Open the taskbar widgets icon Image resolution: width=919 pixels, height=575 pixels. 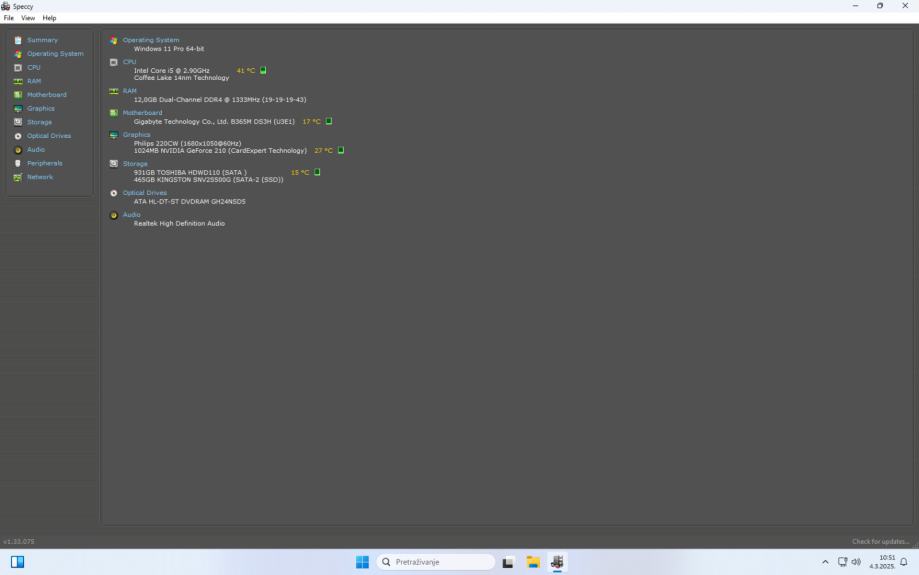[x=18, y=562]
